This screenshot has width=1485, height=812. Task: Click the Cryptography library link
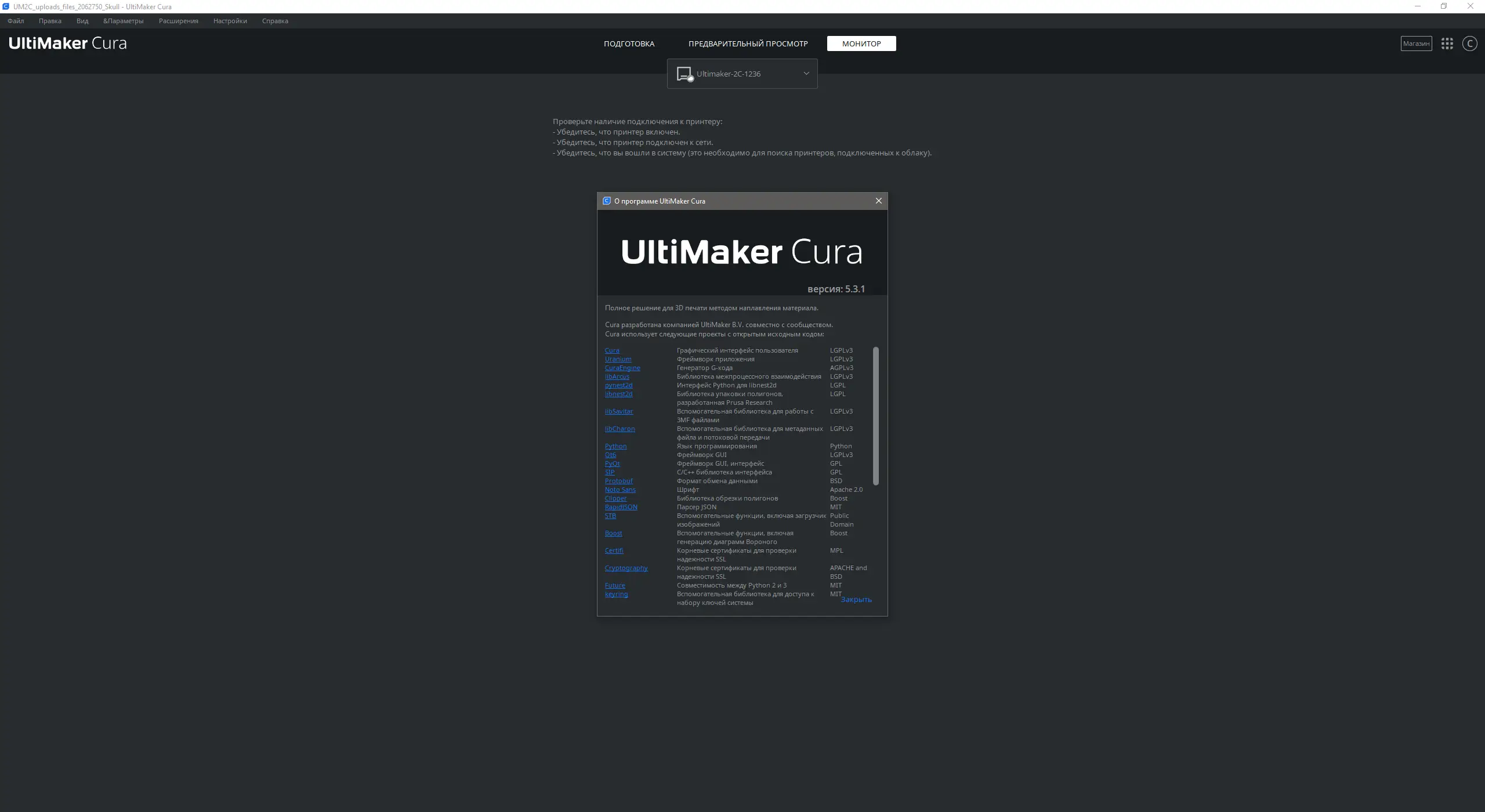point(626,568)
